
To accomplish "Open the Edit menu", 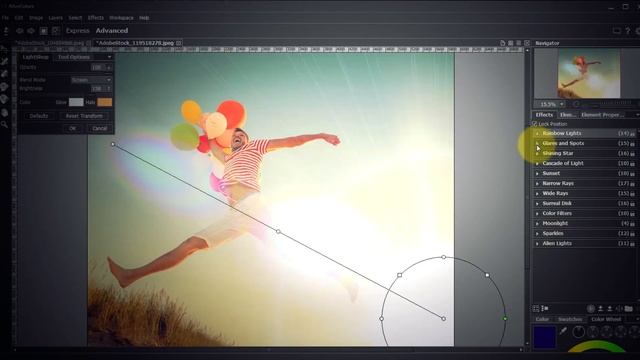I will (19, 18).
